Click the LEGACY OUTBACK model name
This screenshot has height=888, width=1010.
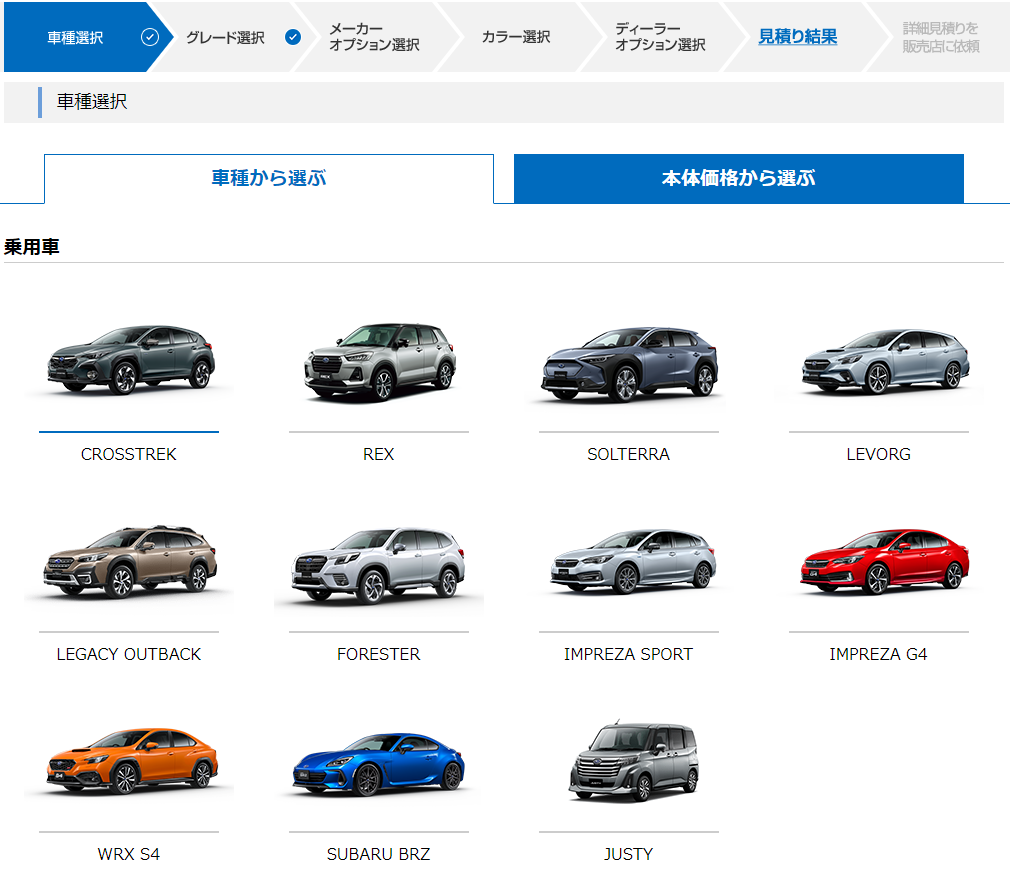pyautogui.click(x=129, y=654)
